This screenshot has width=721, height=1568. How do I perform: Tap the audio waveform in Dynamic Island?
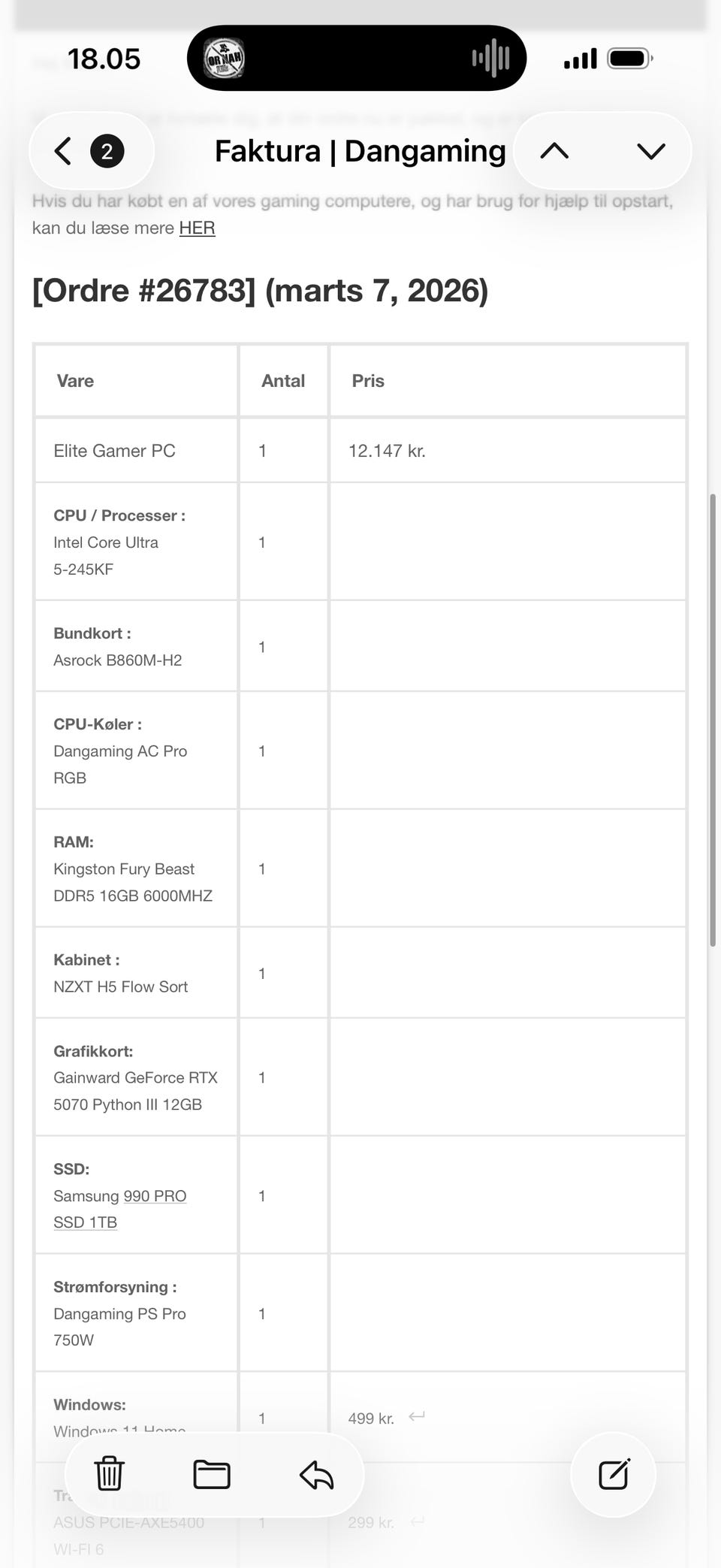click(490, 58)
